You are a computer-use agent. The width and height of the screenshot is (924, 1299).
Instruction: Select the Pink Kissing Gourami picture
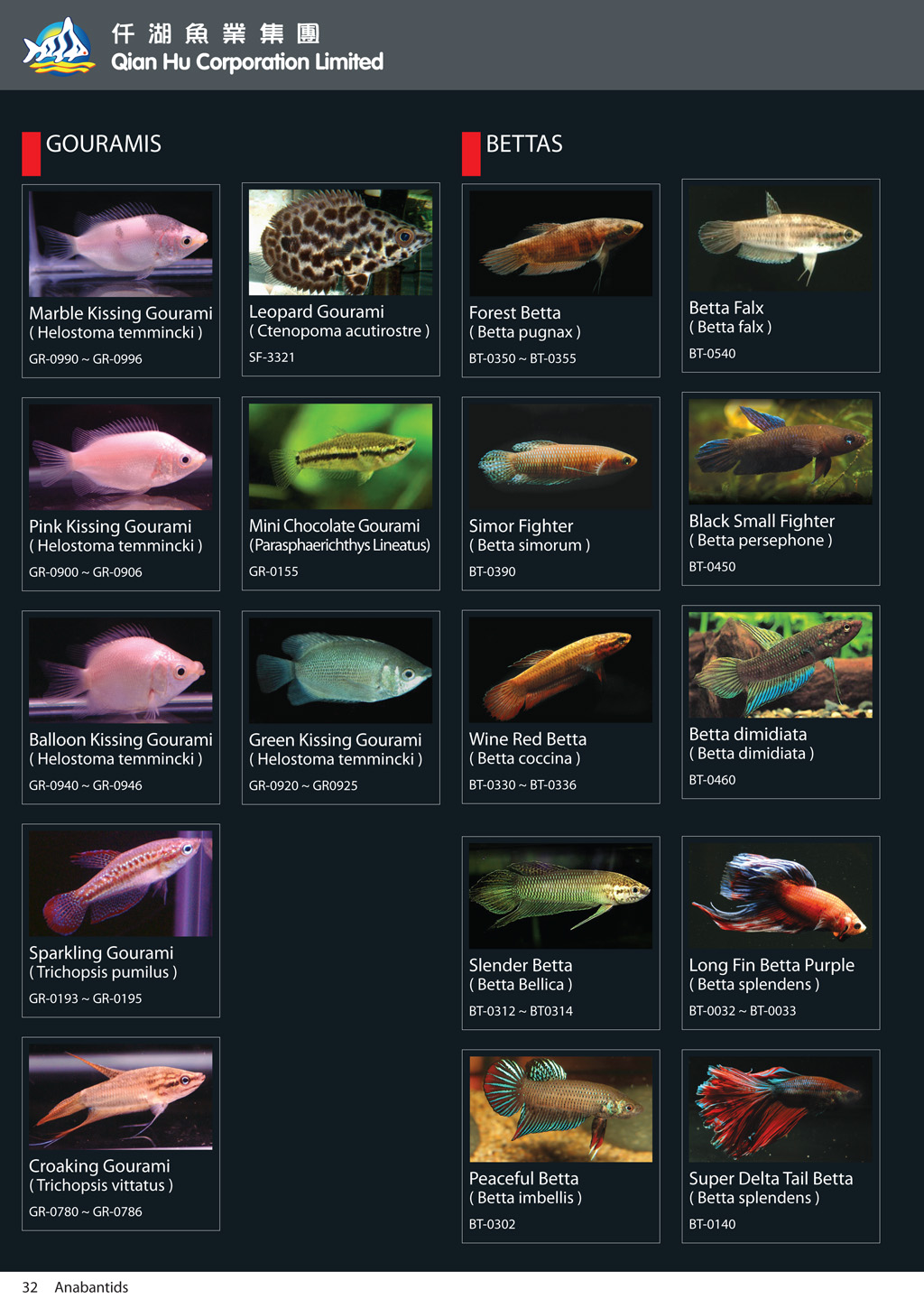[121, 457]
